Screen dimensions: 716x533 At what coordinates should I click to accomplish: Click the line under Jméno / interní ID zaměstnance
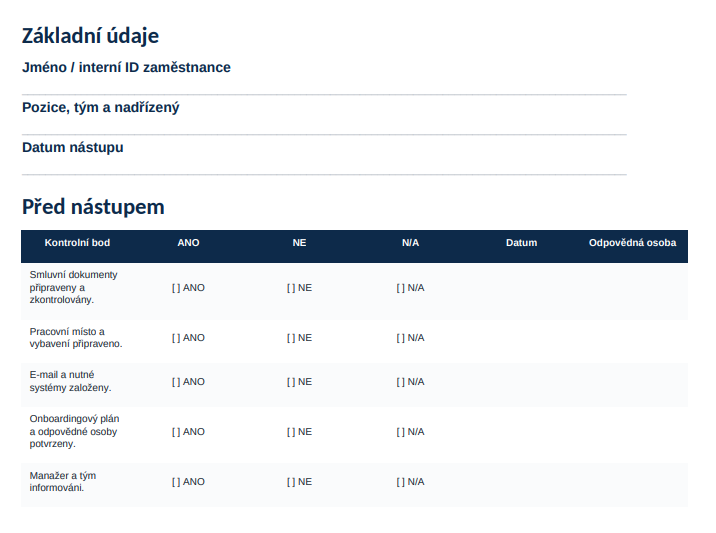coord(324,95)
